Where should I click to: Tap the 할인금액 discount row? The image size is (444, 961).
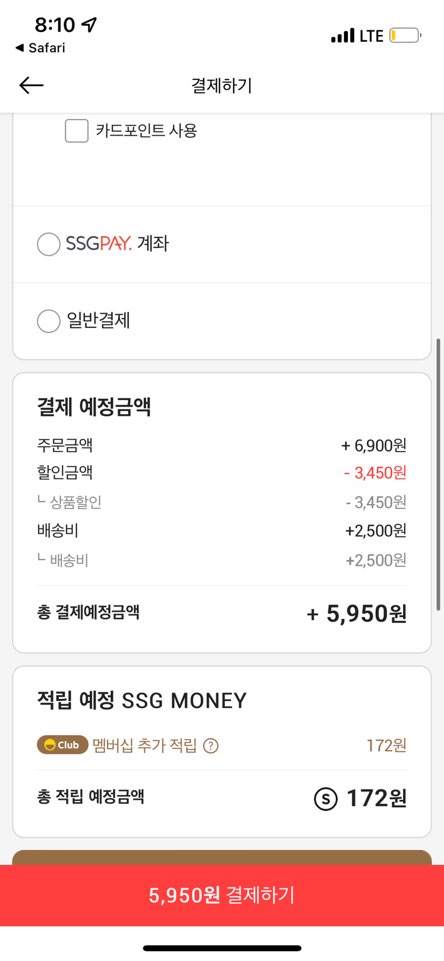pos(222,473)
